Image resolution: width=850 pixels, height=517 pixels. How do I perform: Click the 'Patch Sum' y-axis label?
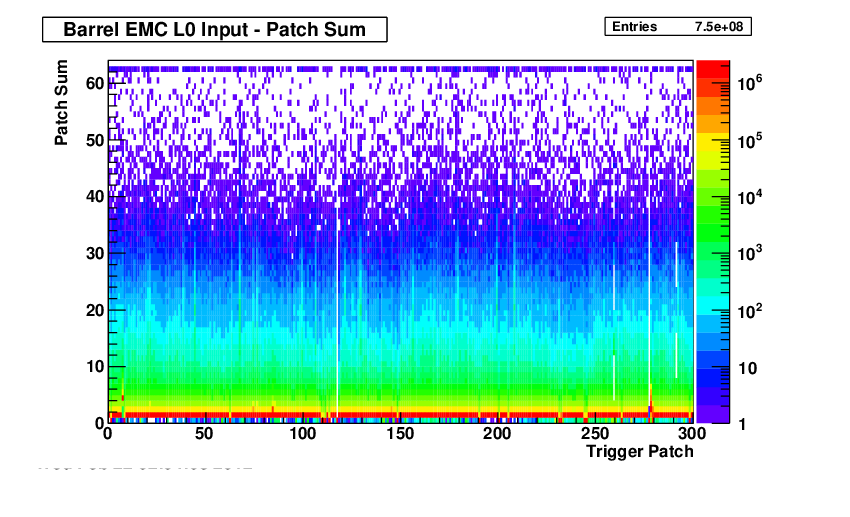pos(61,102)
